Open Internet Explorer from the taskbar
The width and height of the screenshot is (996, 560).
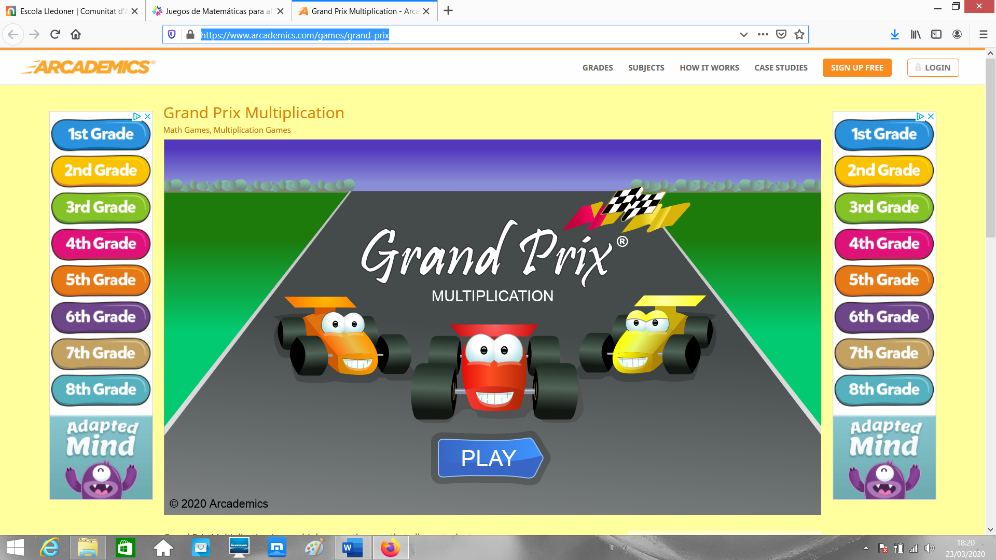coord(49,547)
